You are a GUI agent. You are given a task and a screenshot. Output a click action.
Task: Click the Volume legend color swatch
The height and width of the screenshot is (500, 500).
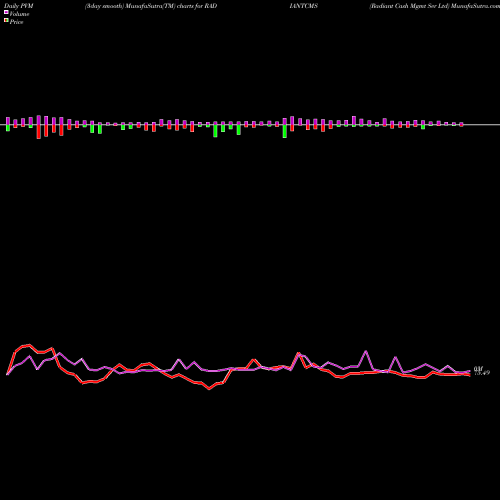(6, 12)
